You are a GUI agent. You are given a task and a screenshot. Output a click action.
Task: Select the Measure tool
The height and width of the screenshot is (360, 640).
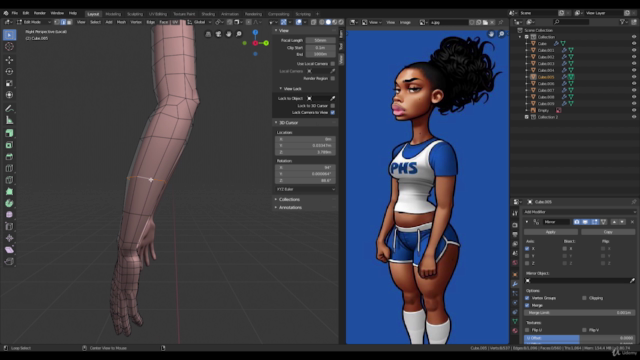9,120
